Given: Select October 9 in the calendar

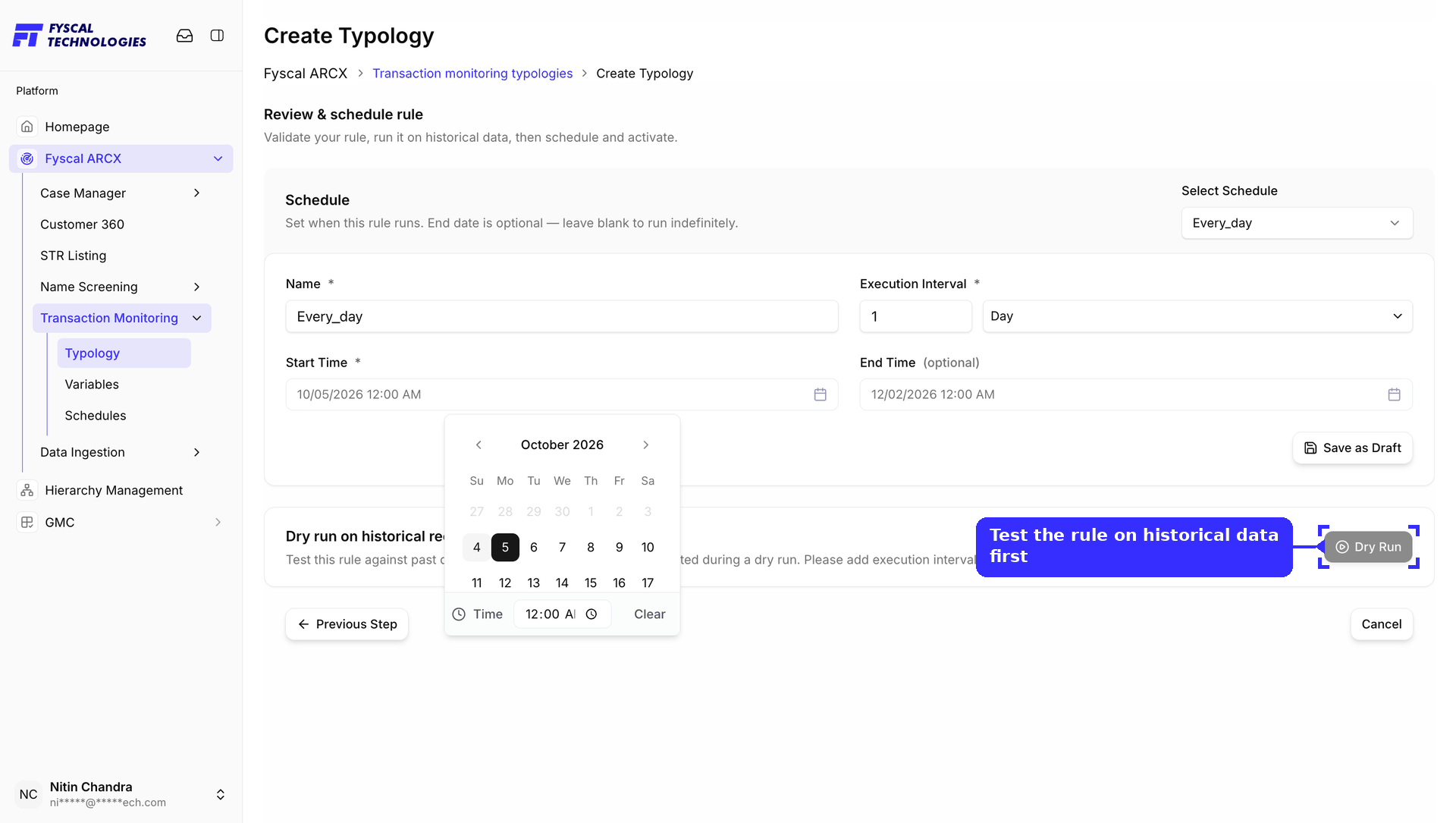Looking at the screenshot, I should (619, 548).
